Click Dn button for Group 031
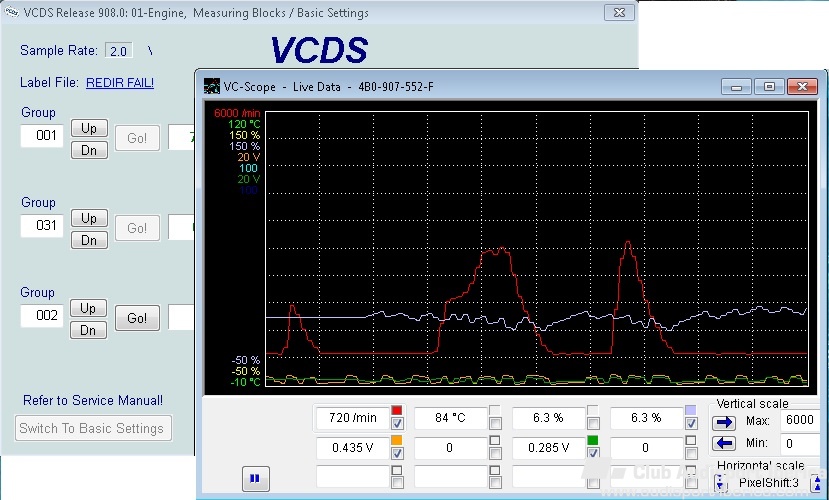 coord(89,240)
